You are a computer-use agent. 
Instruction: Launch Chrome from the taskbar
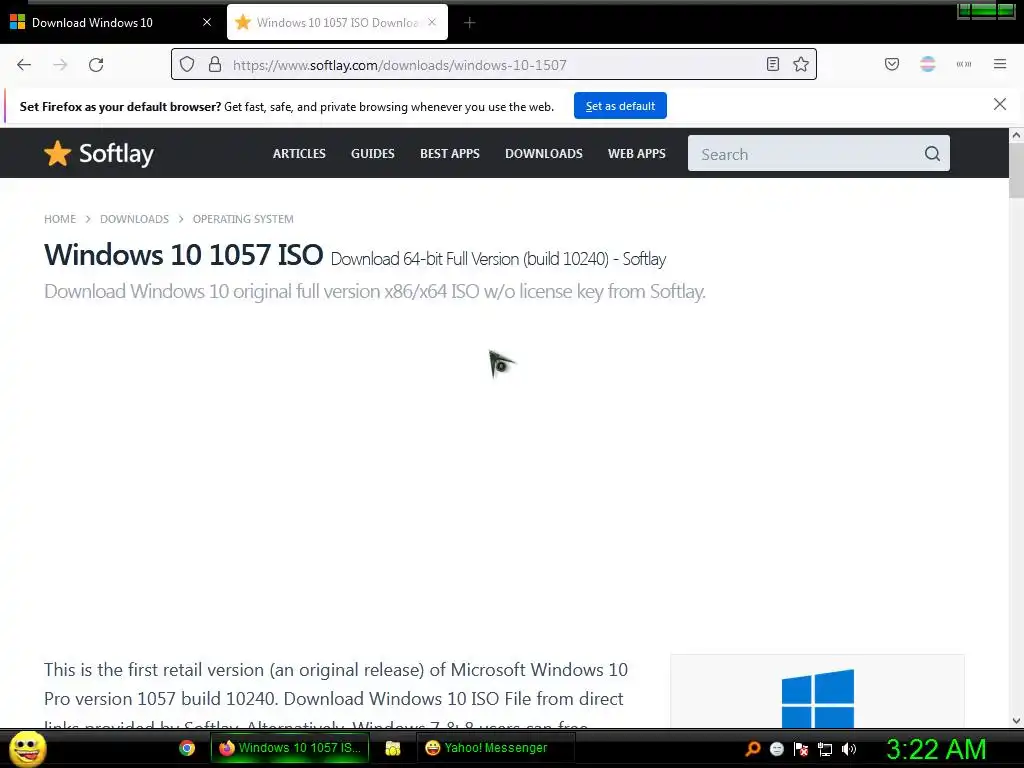pos(187,748)
